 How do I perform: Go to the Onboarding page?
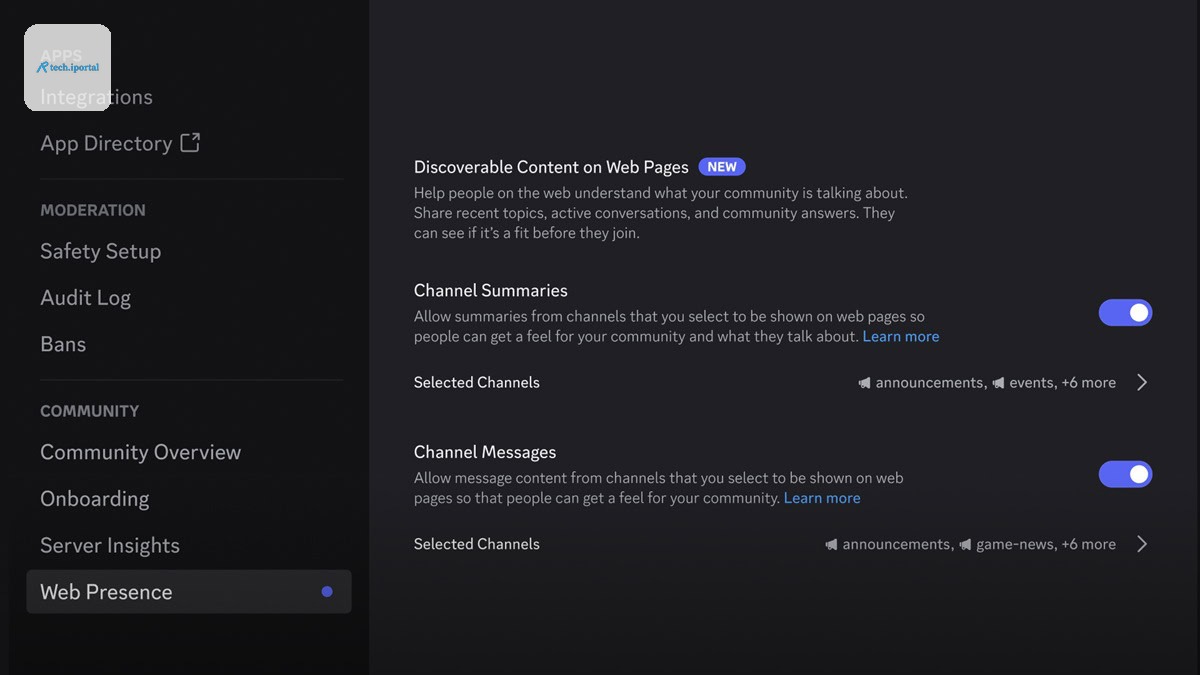[x=94, y=499]
